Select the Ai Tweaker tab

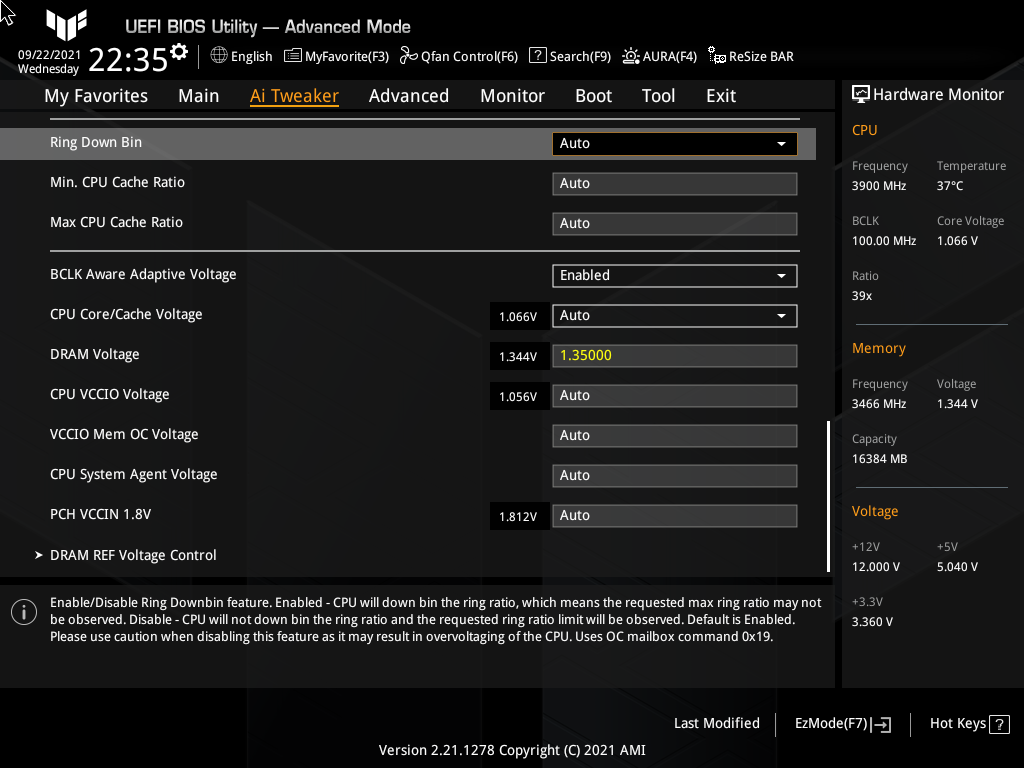(294, 96)
